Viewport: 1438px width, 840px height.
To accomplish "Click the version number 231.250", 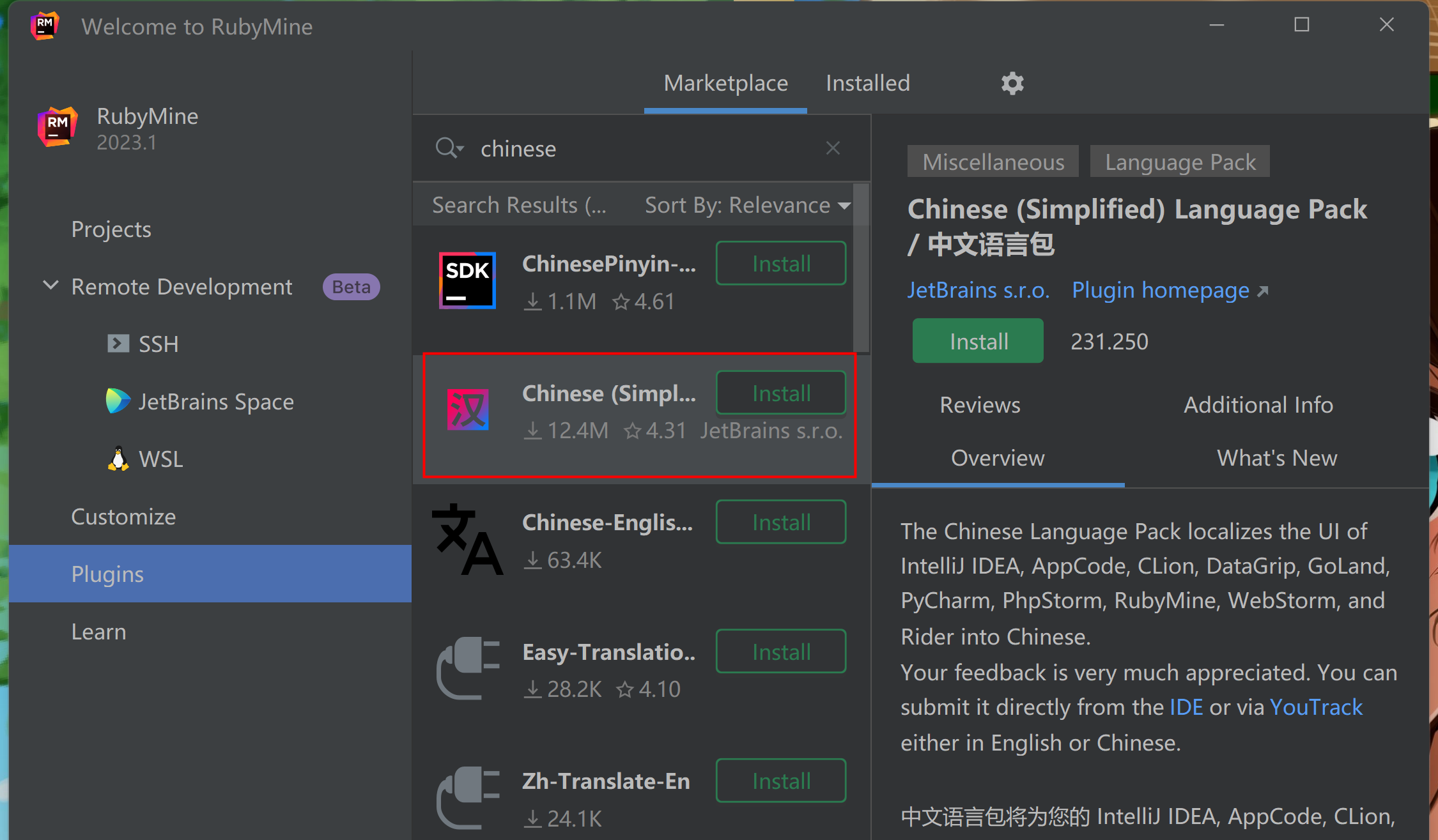I will 1109,341.
